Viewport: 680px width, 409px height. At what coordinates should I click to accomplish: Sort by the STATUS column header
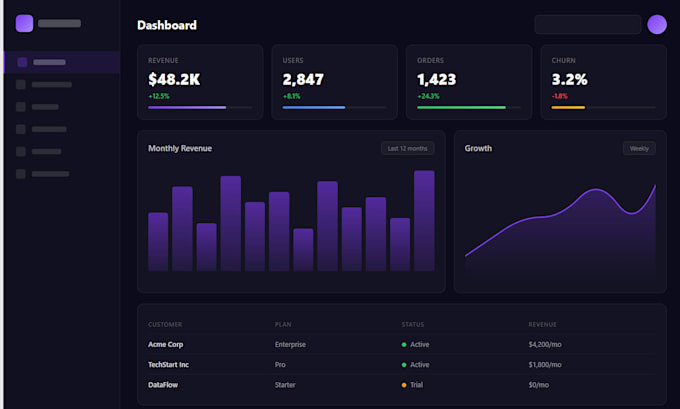pos(413,324)
